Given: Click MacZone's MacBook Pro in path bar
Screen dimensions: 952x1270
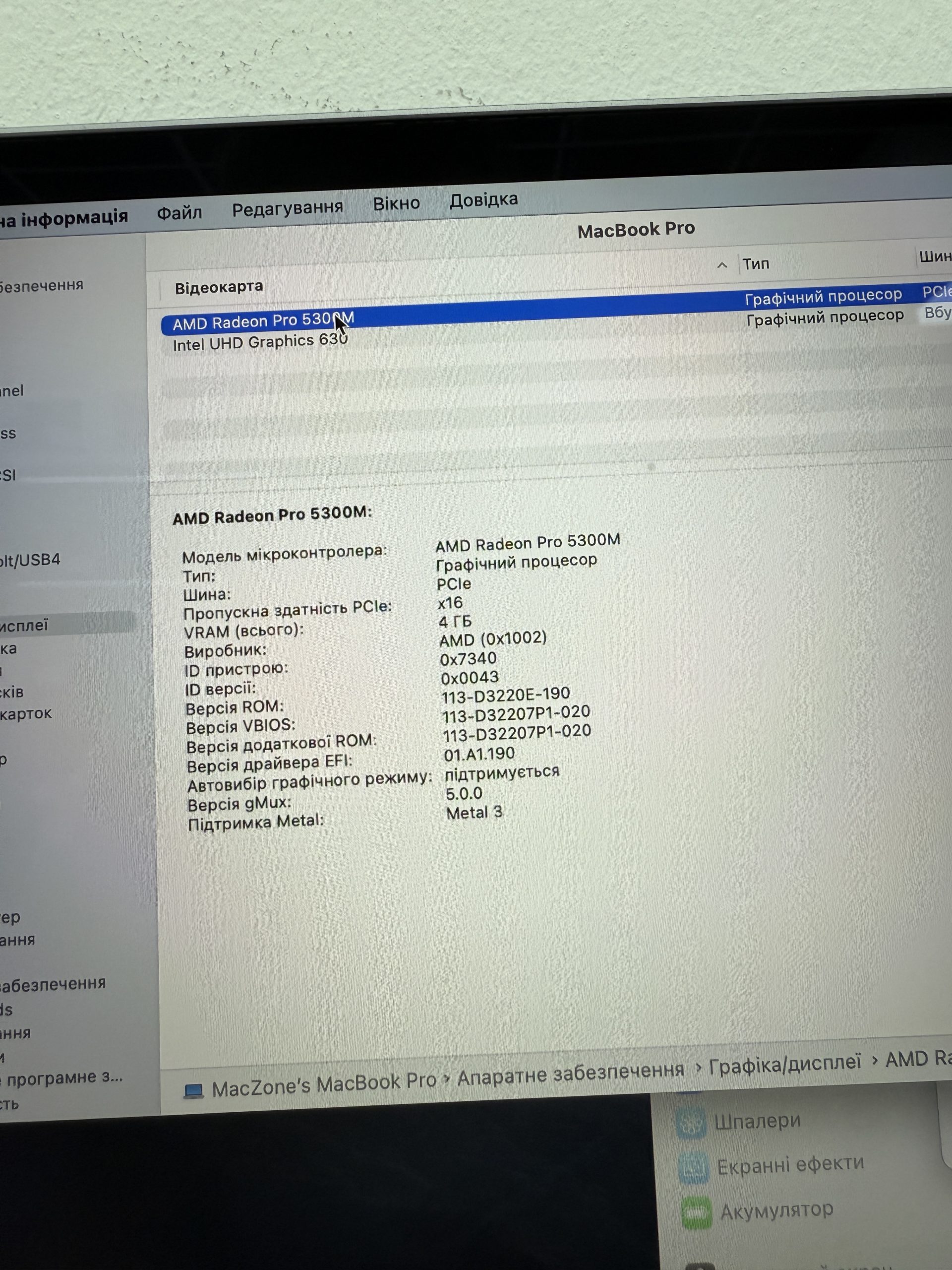Looking at the screenshot, I should coord(324,1084).
